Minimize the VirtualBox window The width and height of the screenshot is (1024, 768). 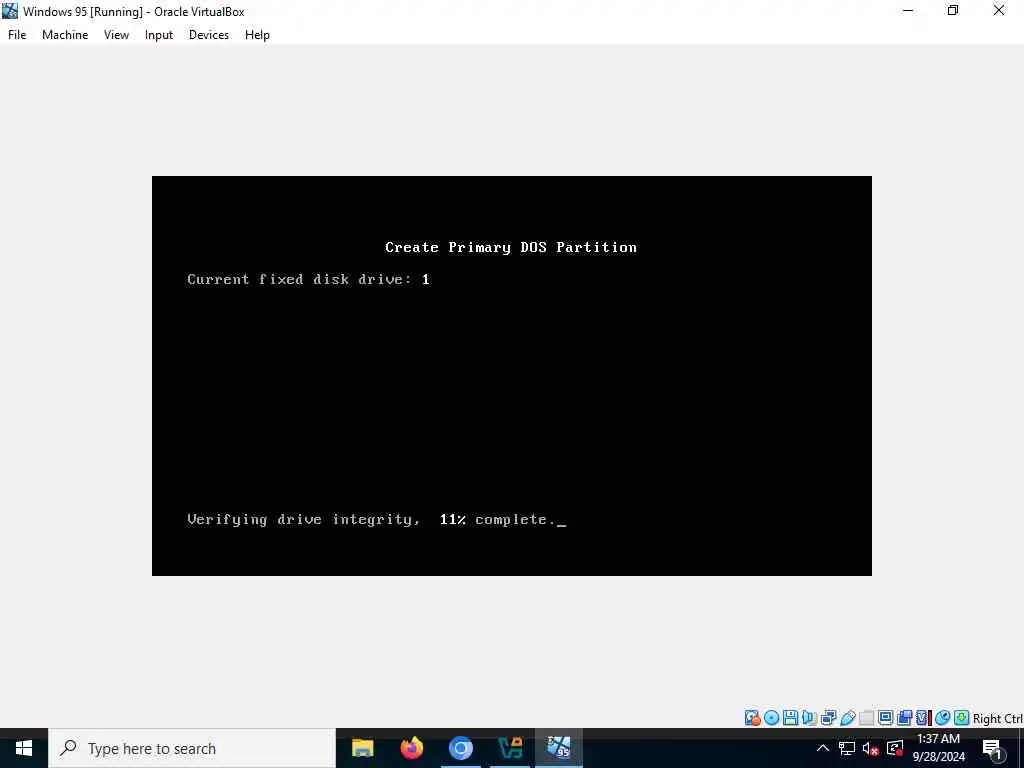tap(908, 10)
